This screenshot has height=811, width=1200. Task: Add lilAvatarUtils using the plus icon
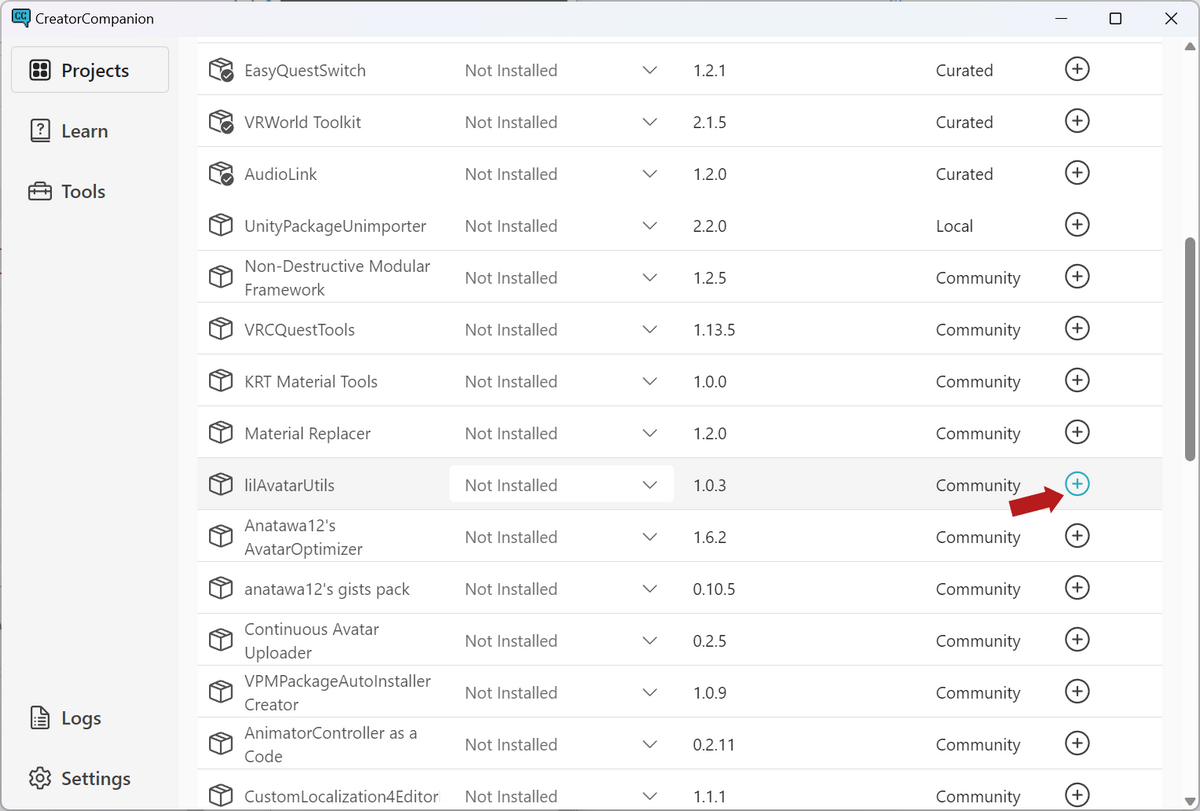tap(1077, 484)
